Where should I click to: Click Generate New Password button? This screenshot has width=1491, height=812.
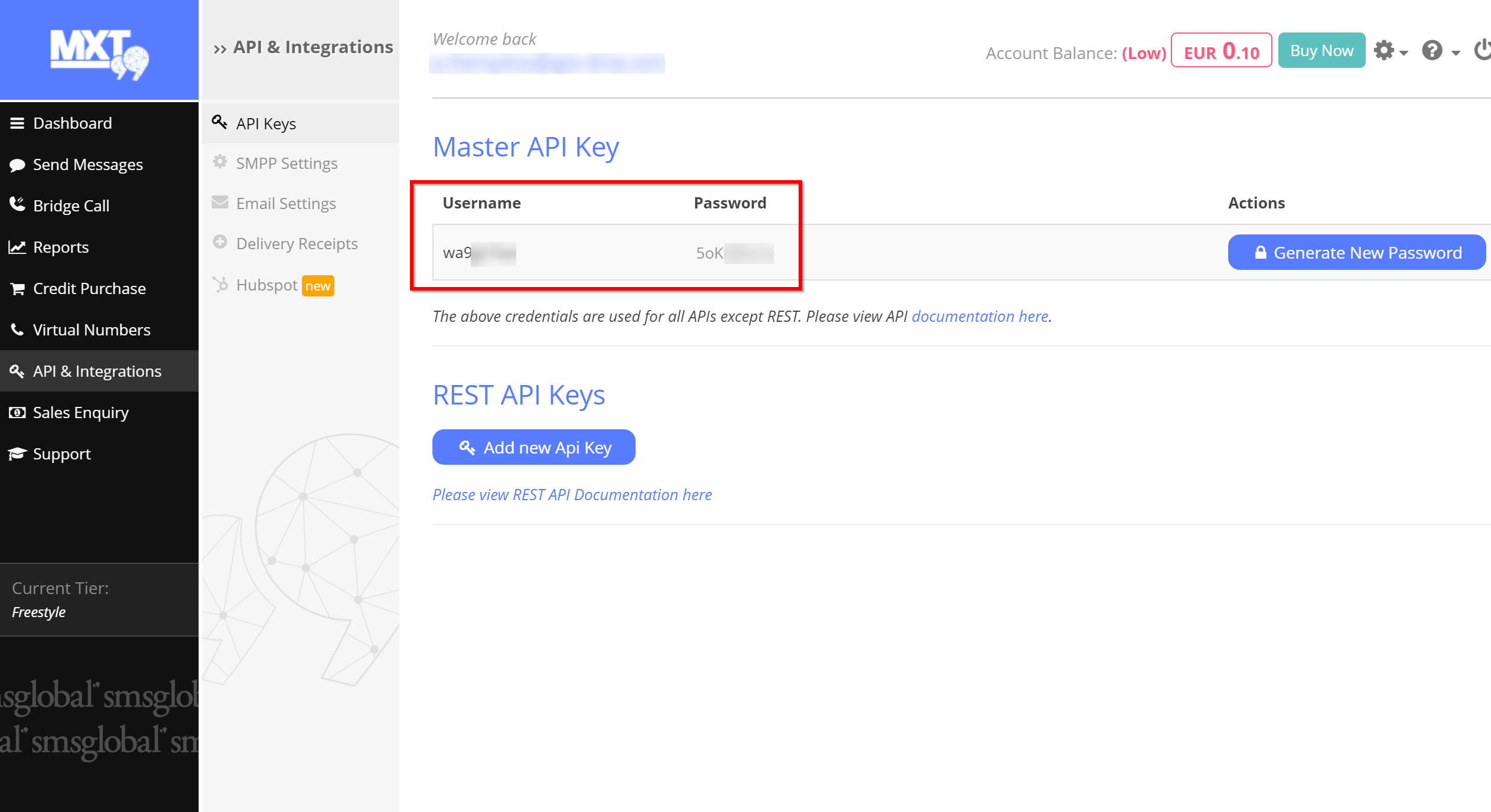tap(1357, 252)
